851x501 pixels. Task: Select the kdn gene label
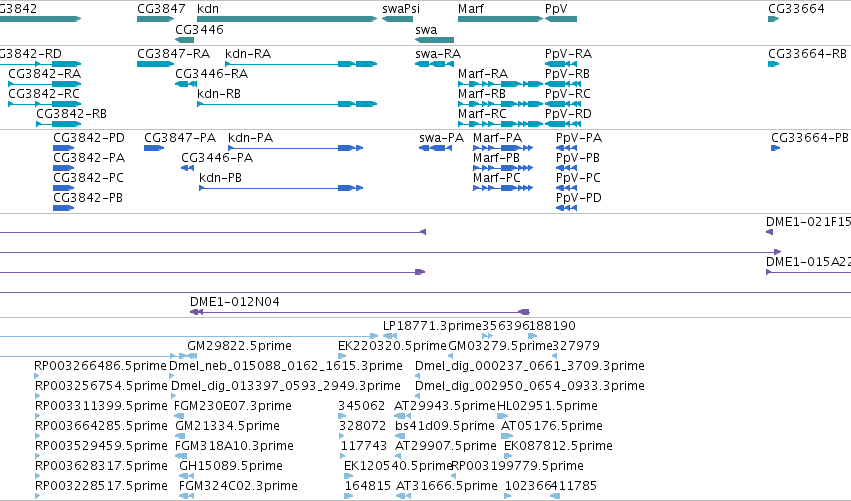[x=208, y=9]
